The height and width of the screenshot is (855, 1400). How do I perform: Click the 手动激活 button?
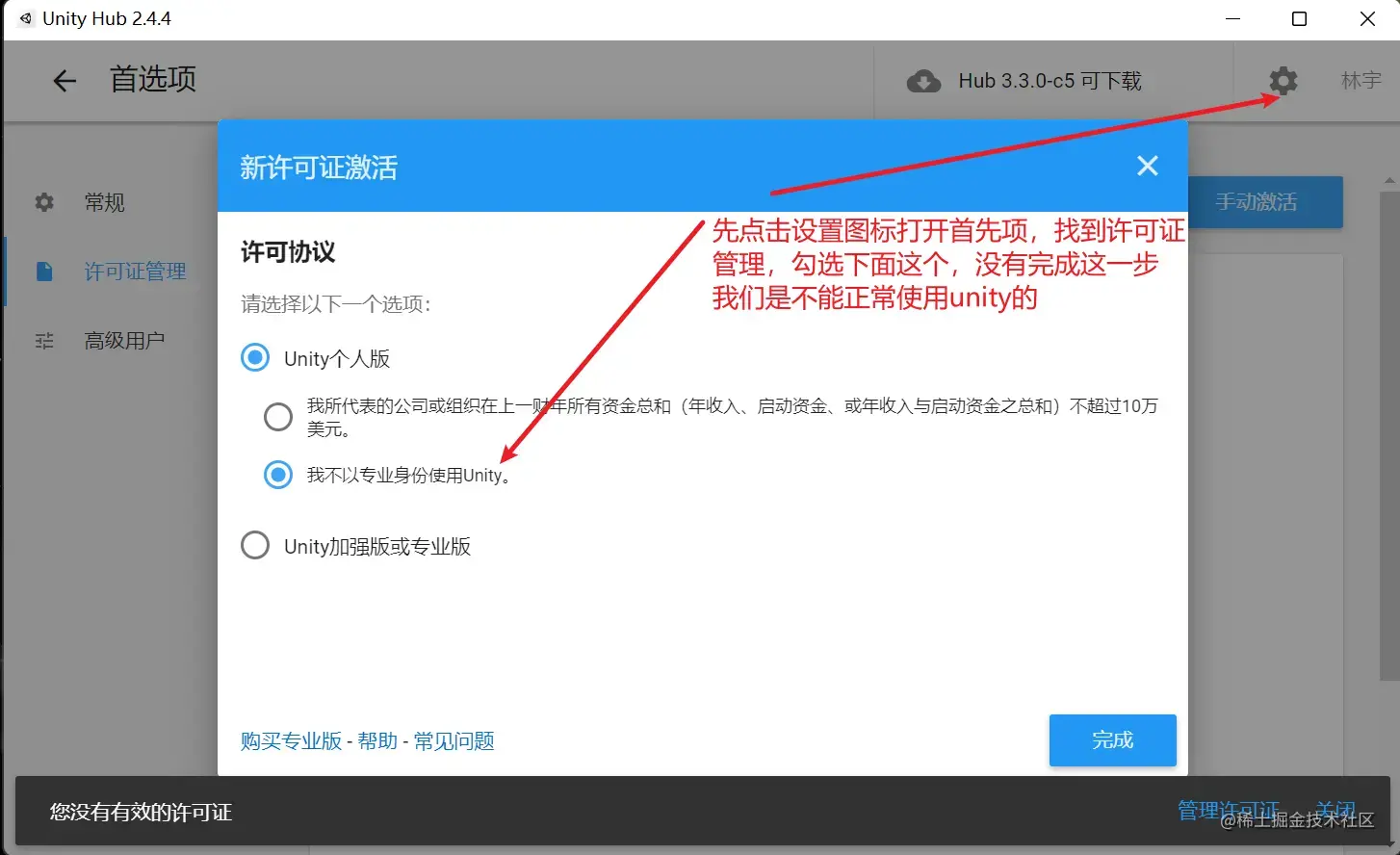click(1265, 202)
